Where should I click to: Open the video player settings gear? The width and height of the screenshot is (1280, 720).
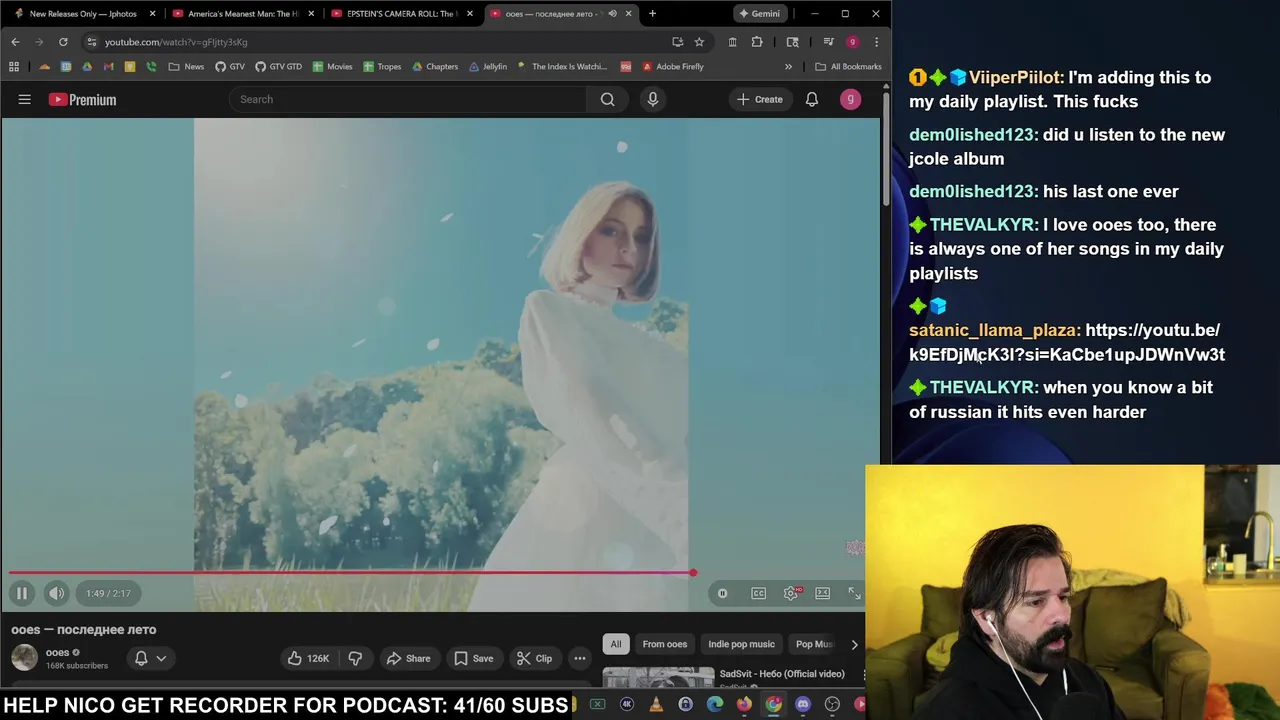pos(791,593)
